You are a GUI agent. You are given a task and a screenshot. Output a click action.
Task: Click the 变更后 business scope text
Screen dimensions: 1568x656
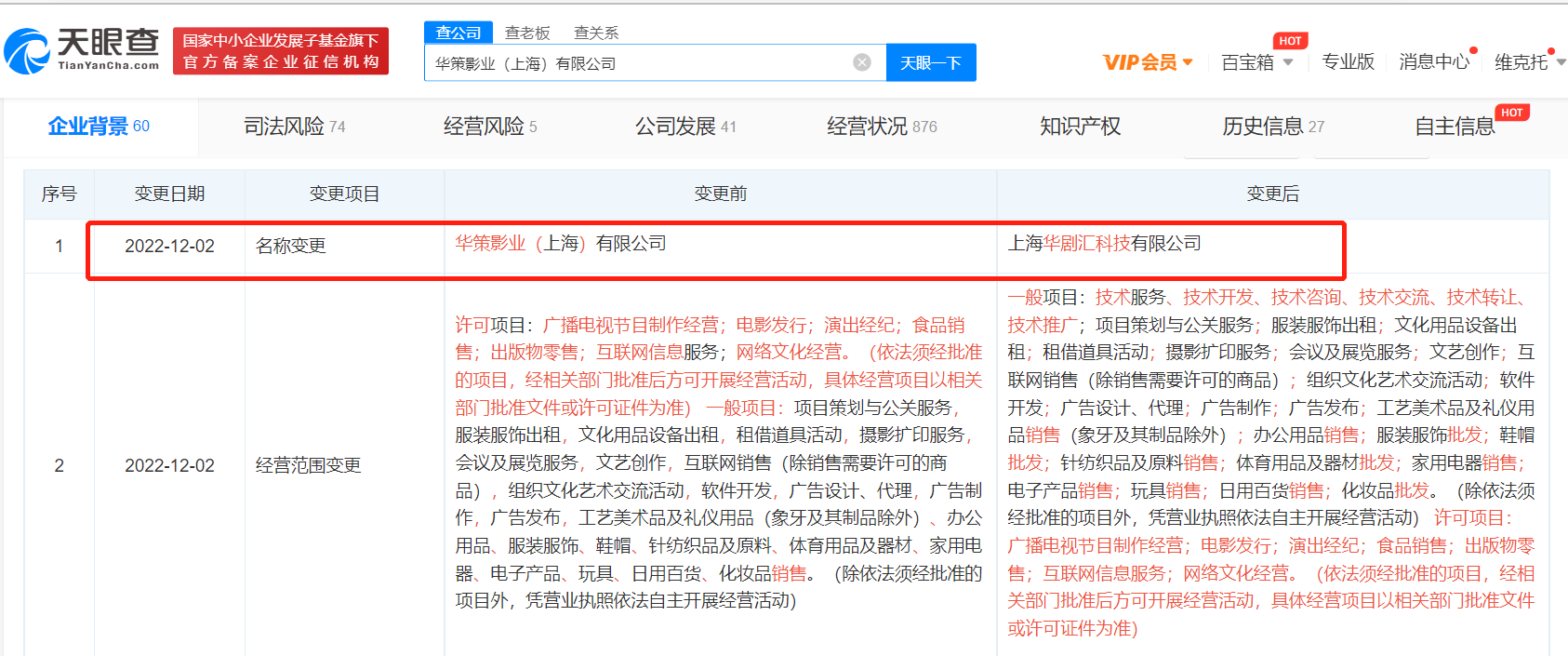click(x=1271, y=462)
